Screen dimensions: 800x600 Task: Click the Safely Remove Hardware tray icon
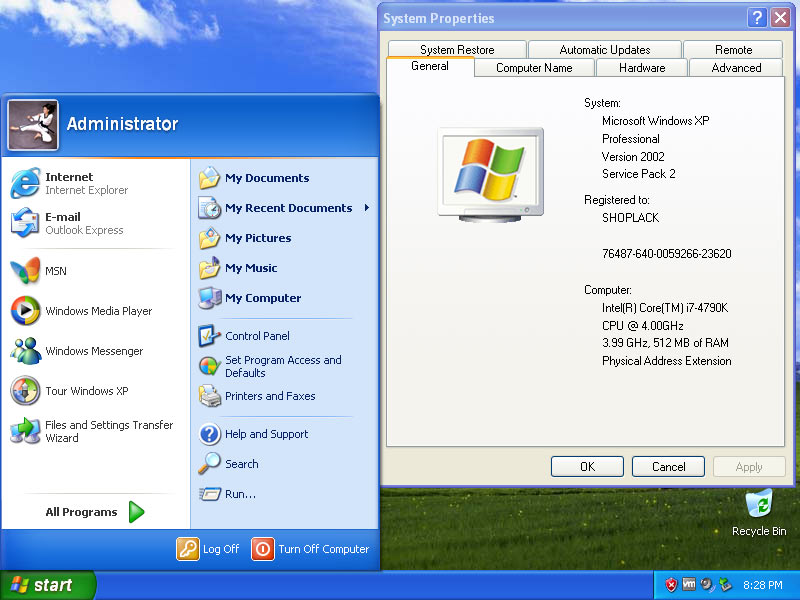[724, 585]
